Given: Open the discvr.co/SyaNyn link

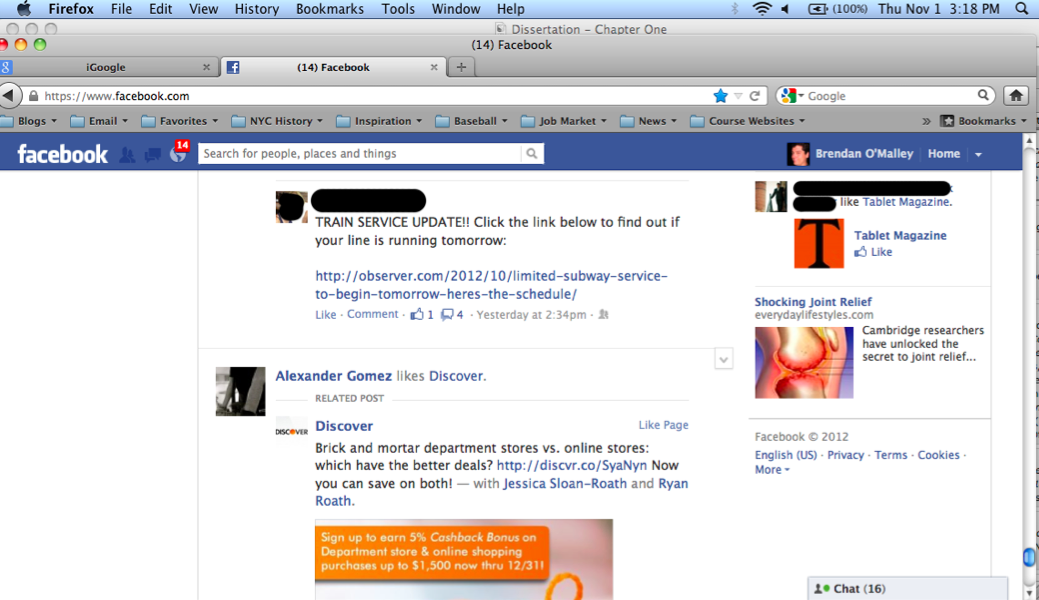Looking at the screenshot, I should pos(572,465).
